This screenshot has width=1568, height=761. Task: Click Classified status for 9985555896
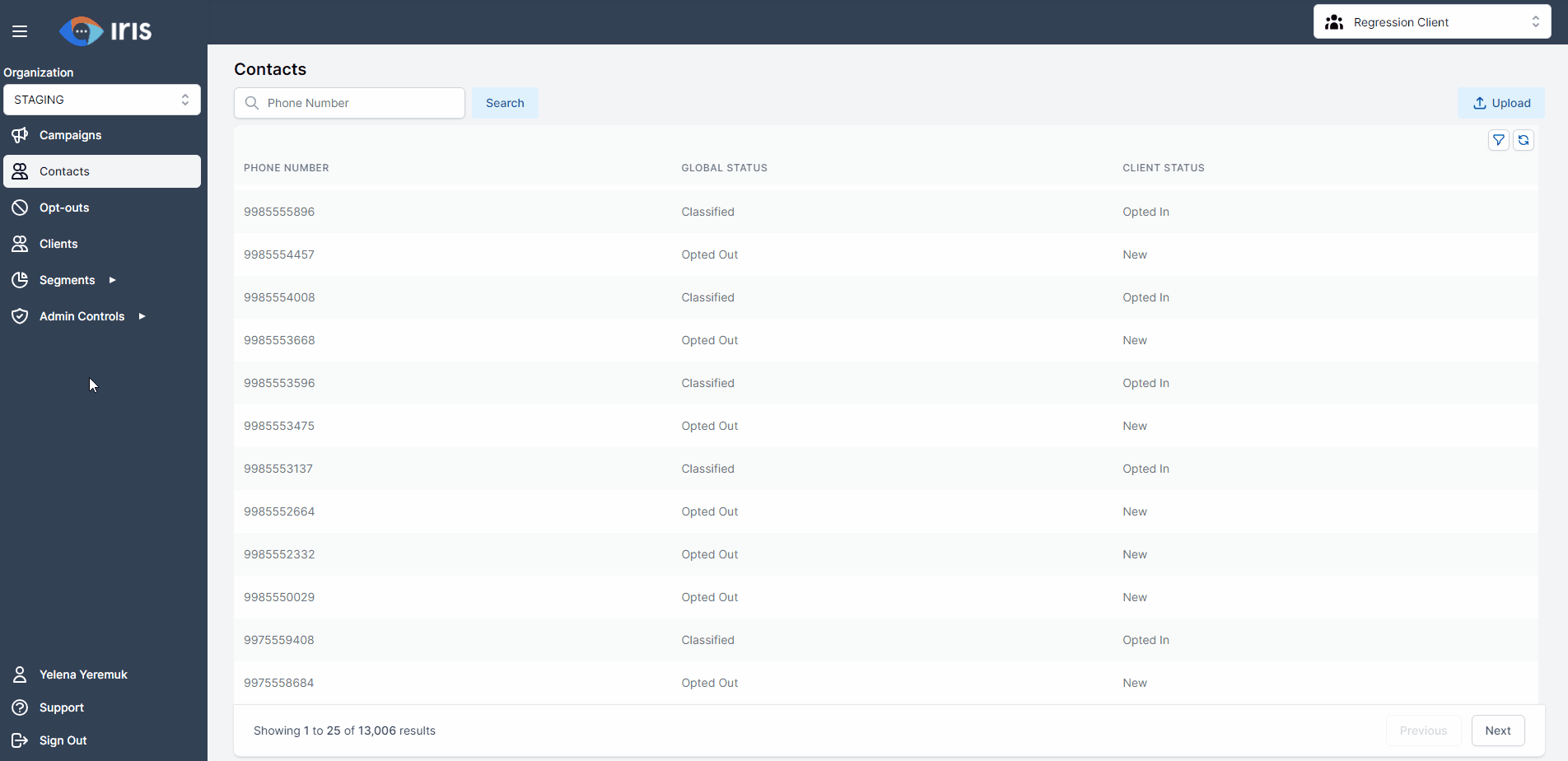pyautogui.click(x=707, y=212)
